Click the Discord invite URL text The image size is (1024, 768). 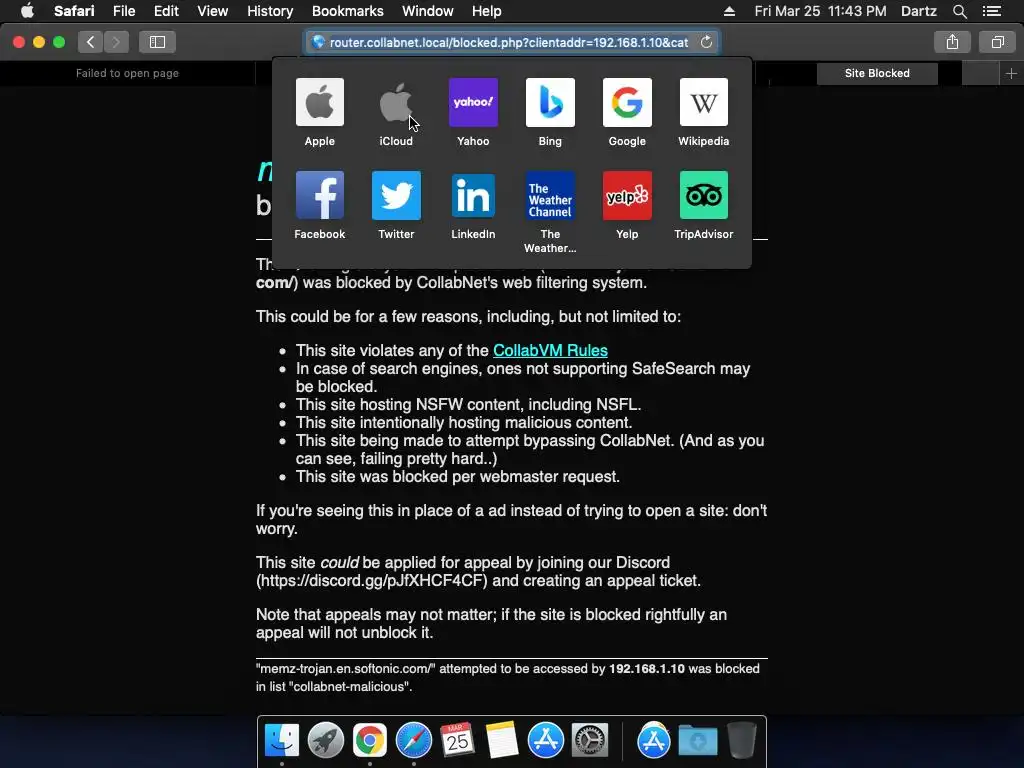click(371, 581)
